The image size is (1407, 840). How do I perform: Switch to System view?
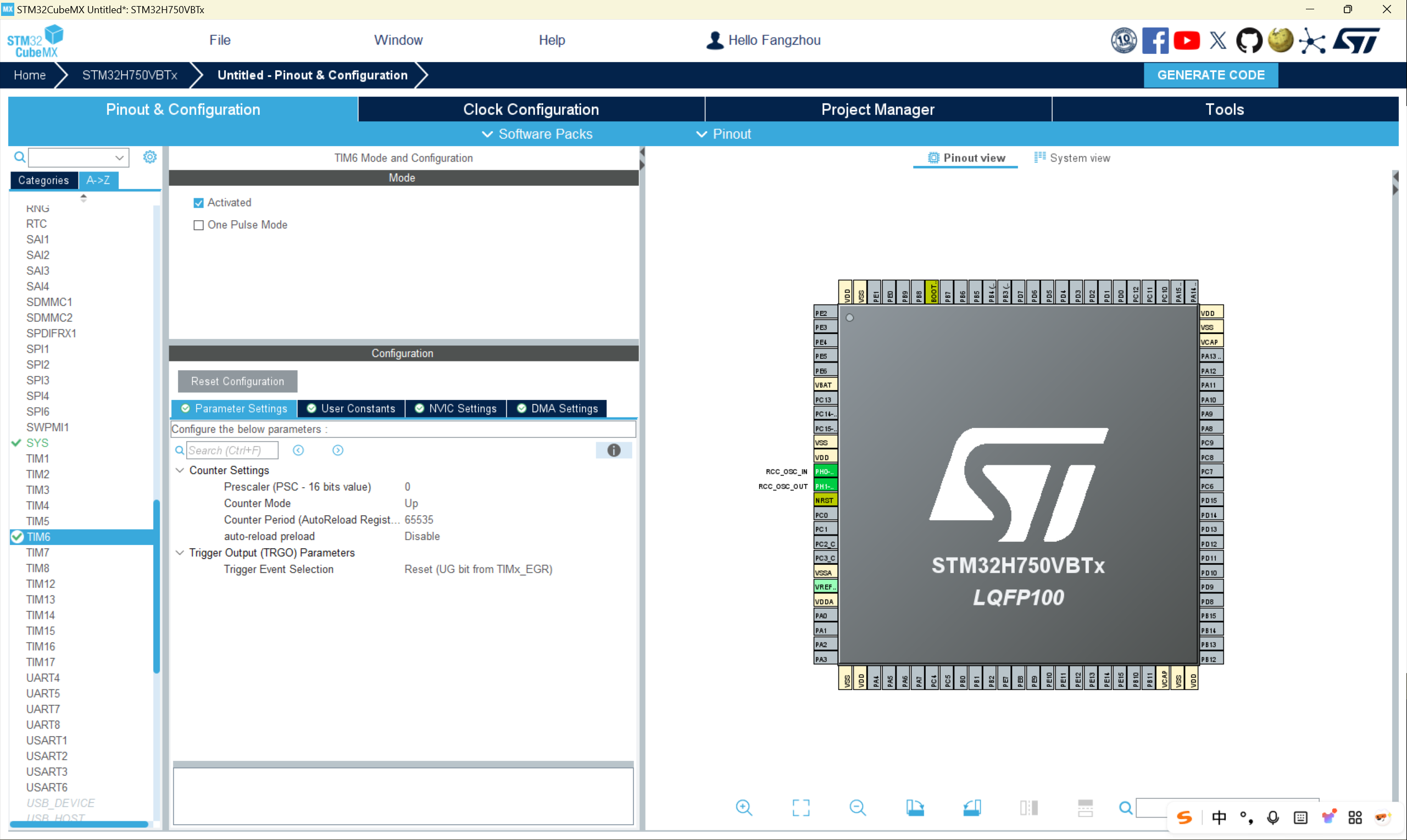click(1072, 158)
